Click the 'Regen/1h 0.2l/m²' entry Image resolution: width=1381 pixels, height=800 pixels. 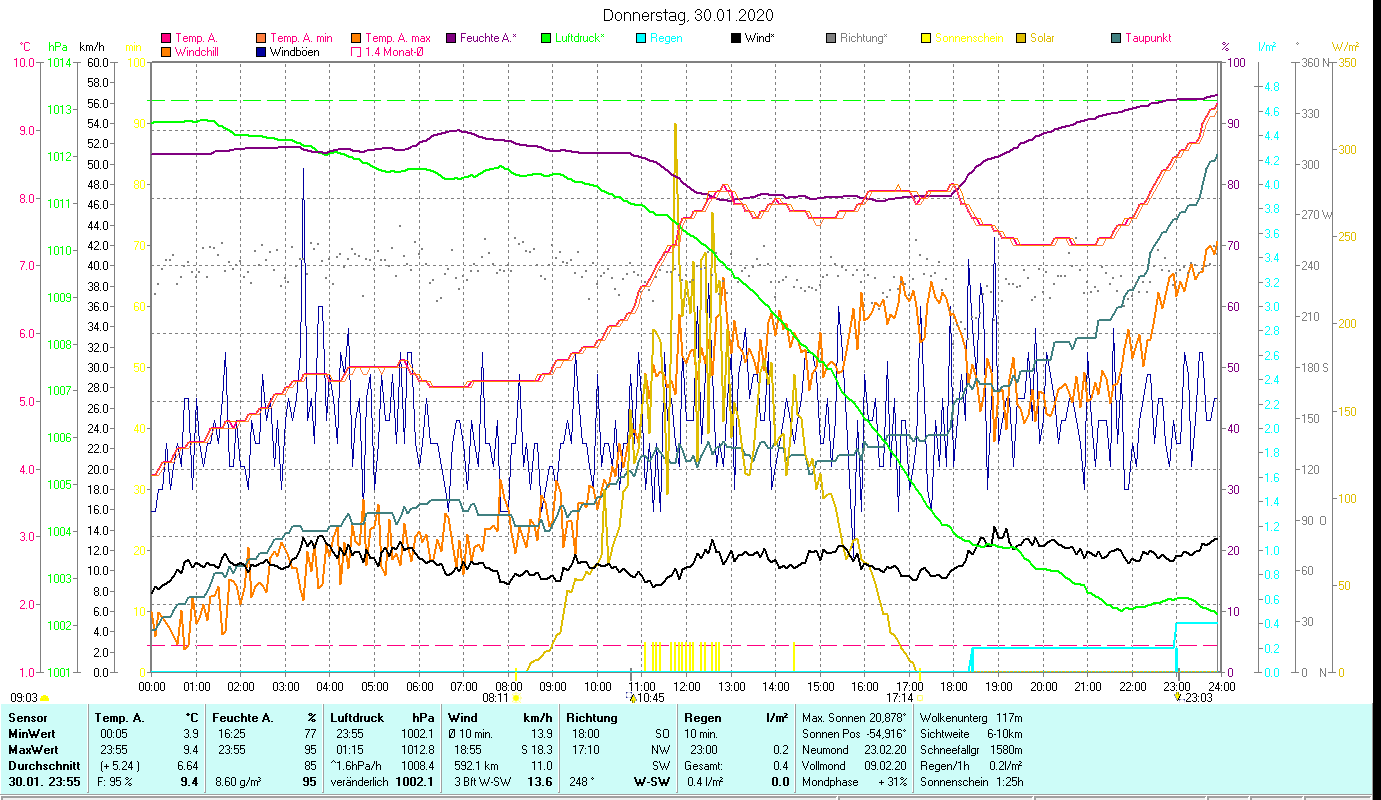971,766
